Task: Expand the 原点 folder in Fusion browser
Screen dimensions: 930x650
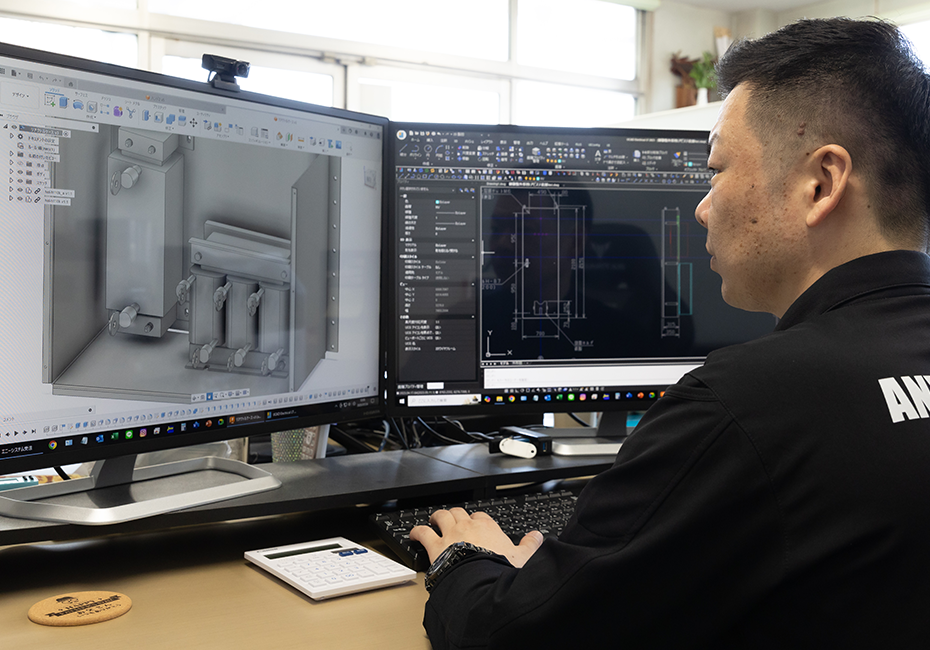Action: [x=11, y=162]
